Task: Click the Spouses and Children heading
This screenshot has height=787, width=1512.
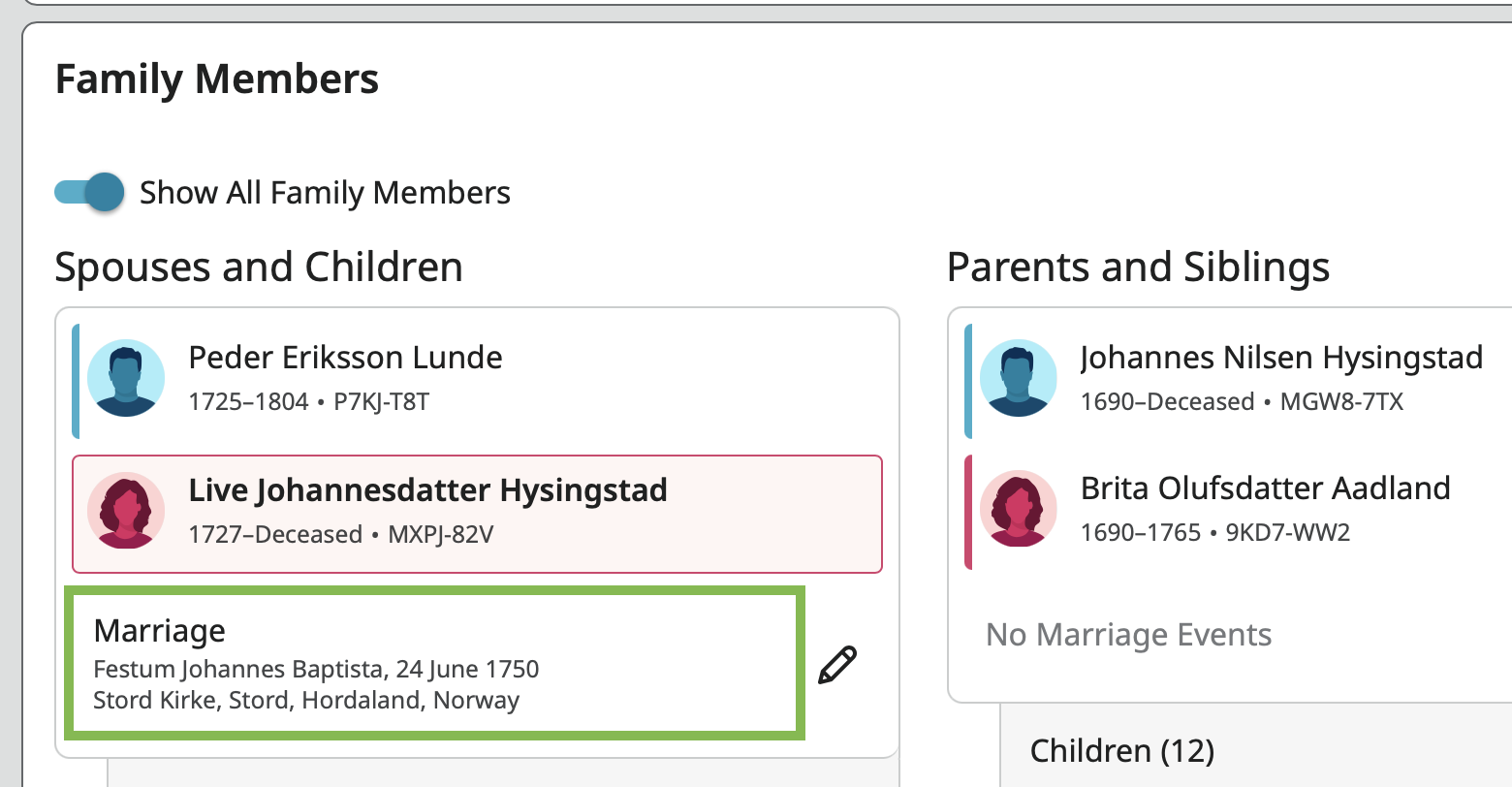Action: [x=259, y=268]
